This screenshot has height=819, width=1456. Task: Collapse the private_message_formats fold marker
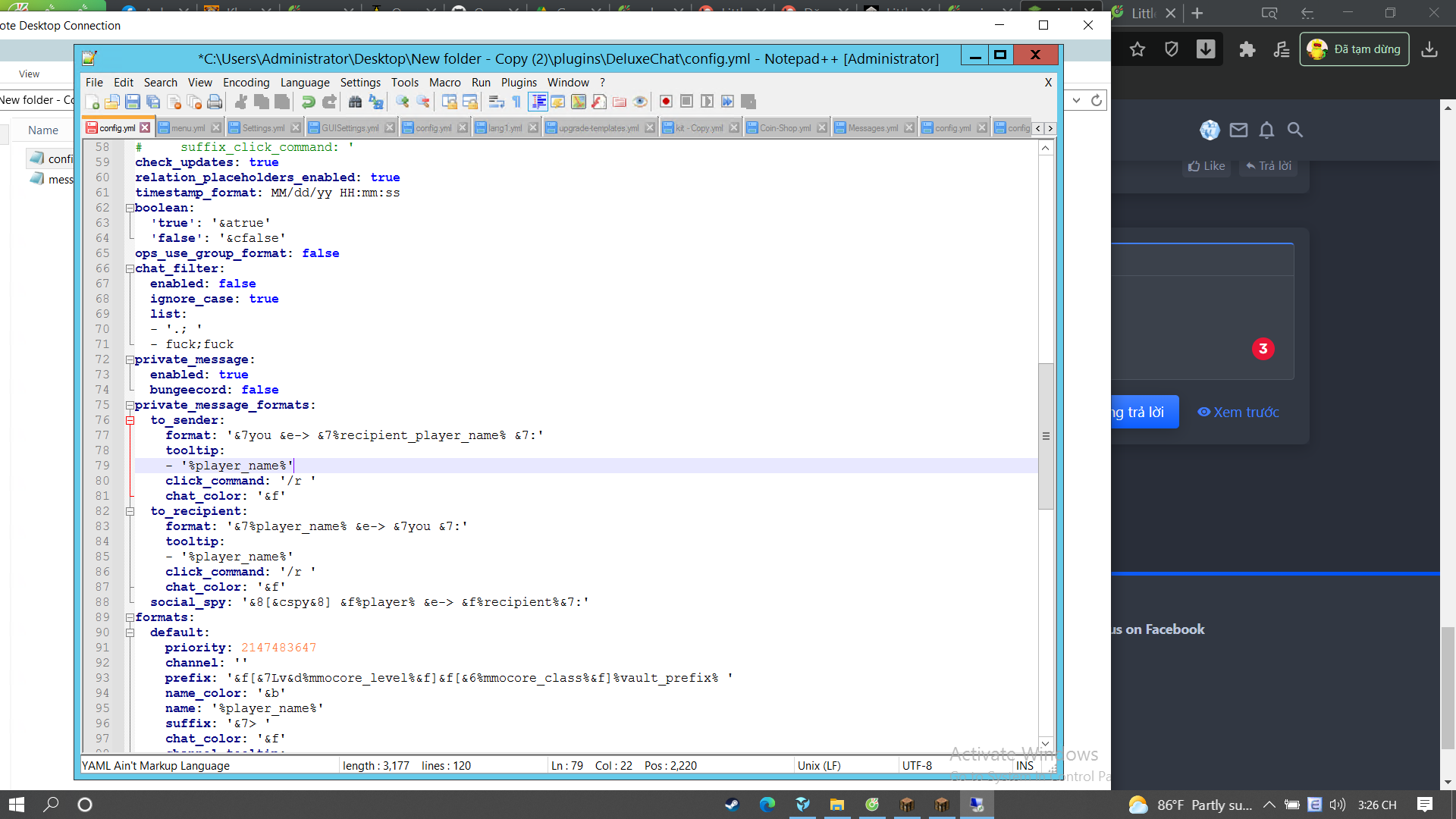[130, 405]
